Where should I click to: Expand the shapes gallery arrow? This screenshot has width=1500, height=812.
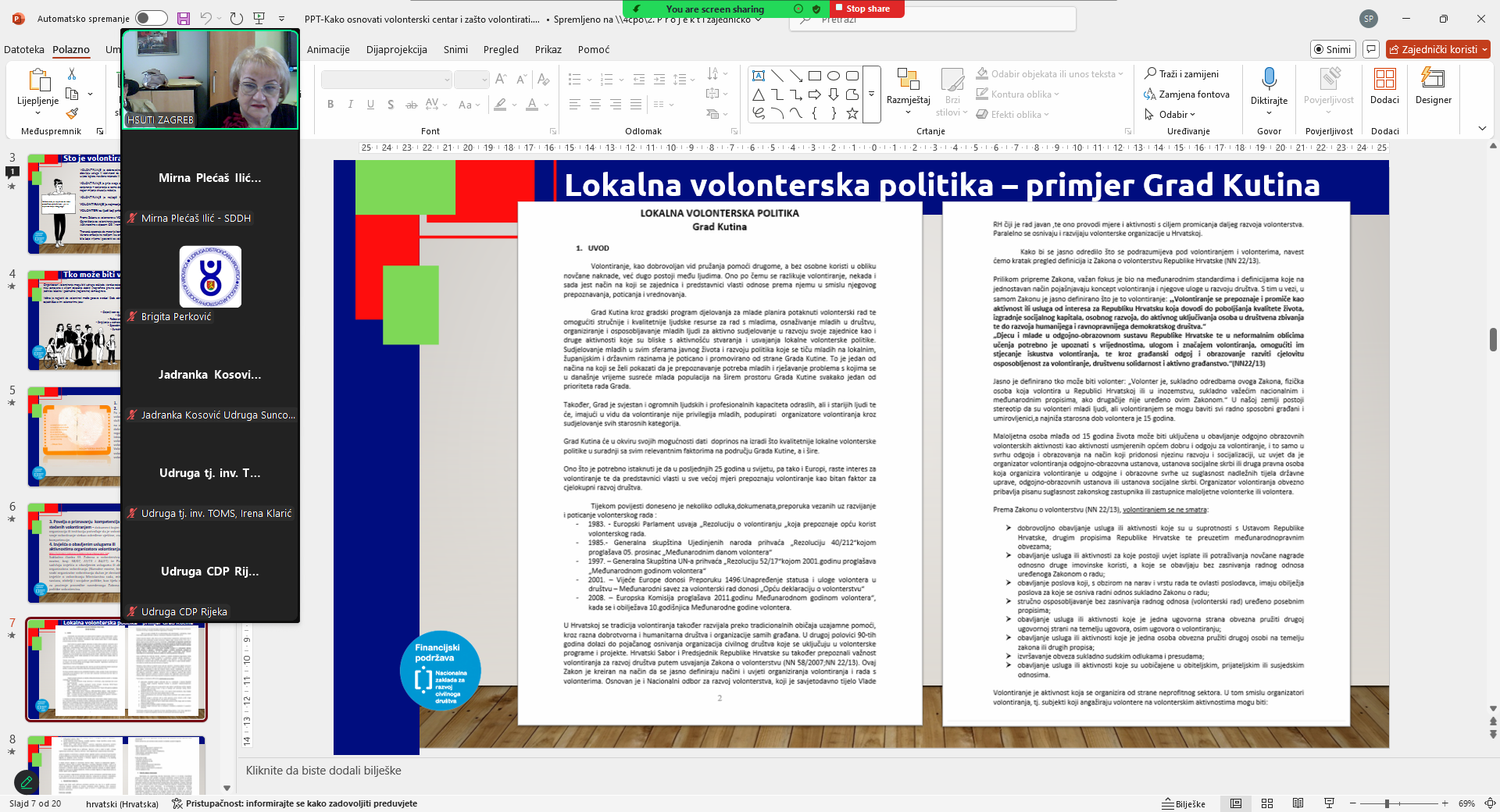tap(871, 94)
